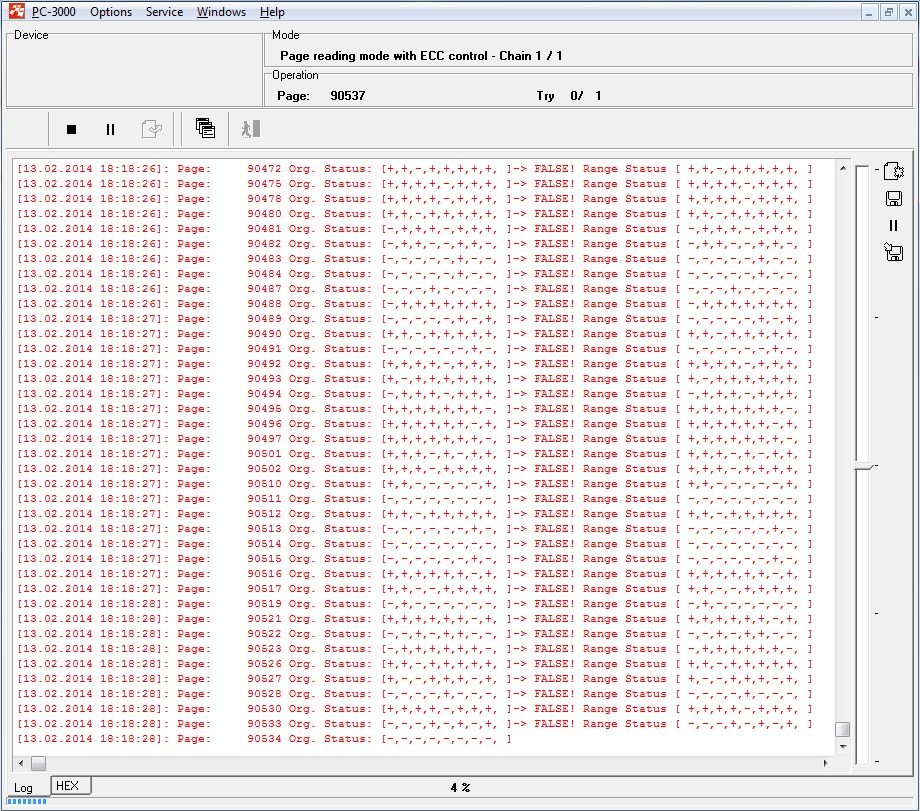Click Range Status on the Page 90496 row

624,424
